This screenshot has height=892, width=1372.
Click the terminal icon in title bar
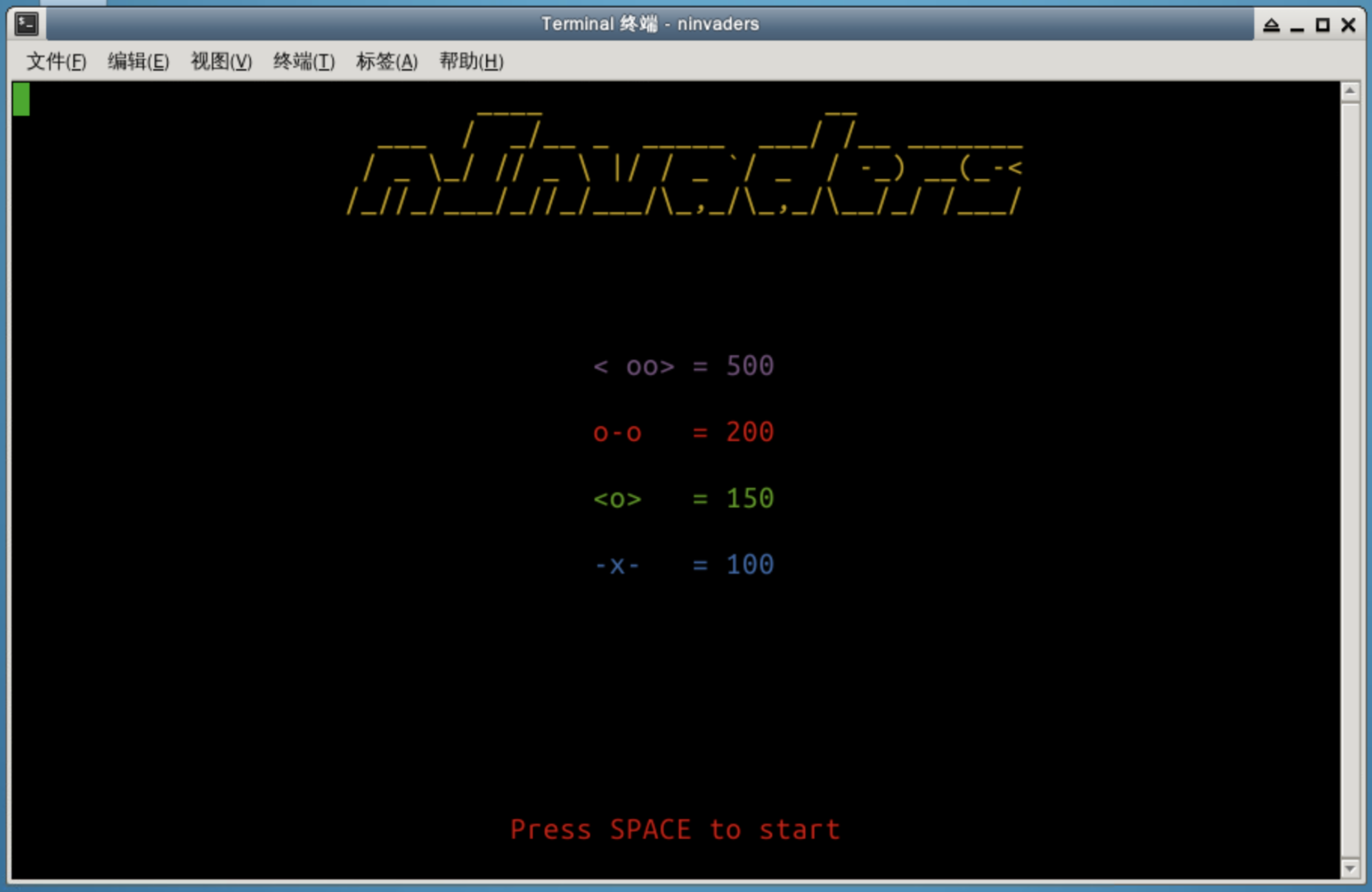(x=26, y=24)
